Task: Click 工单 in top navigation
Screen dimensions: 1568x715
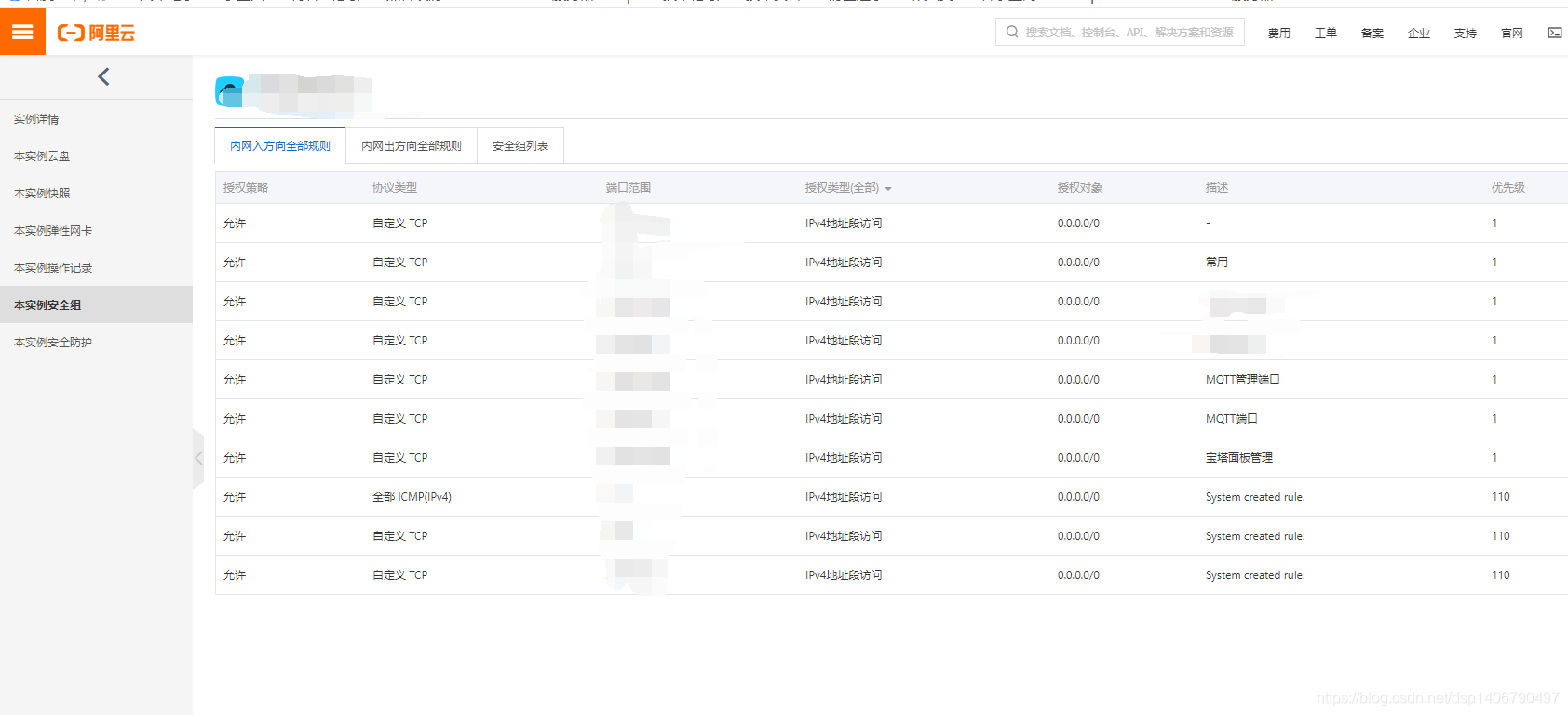Action: [1326, 34]
